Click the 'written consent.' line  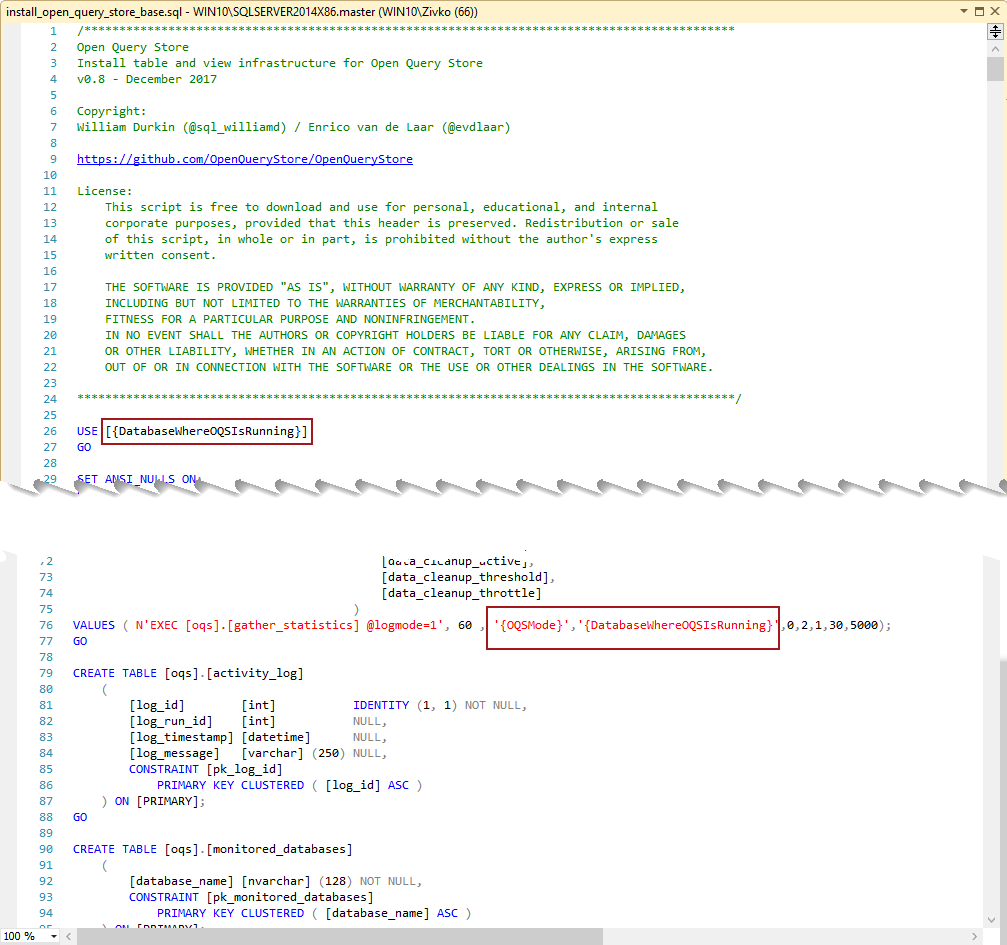[161, 255]
